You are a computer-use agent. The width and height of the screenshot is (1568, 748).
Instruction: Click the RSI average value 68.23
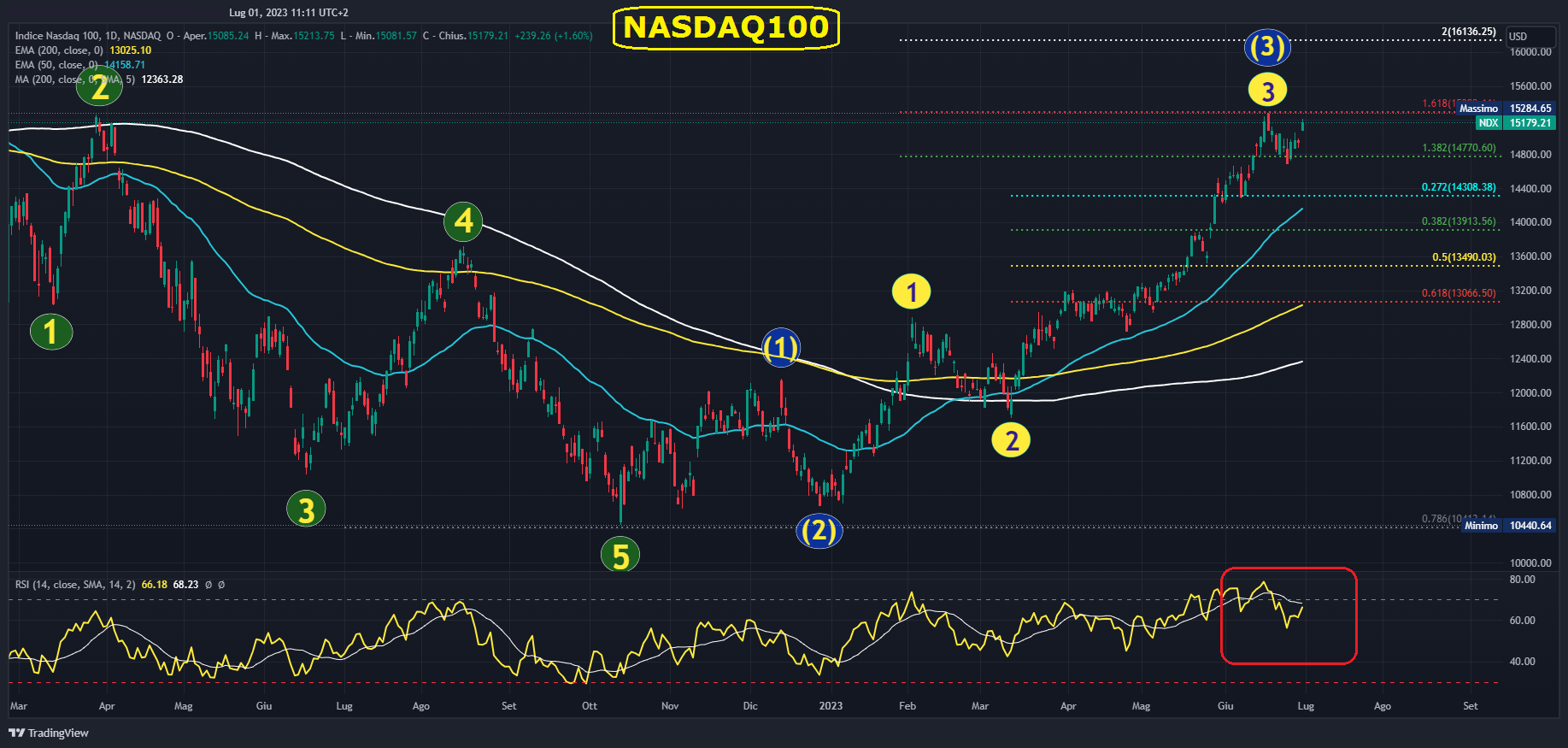(185, 585)
